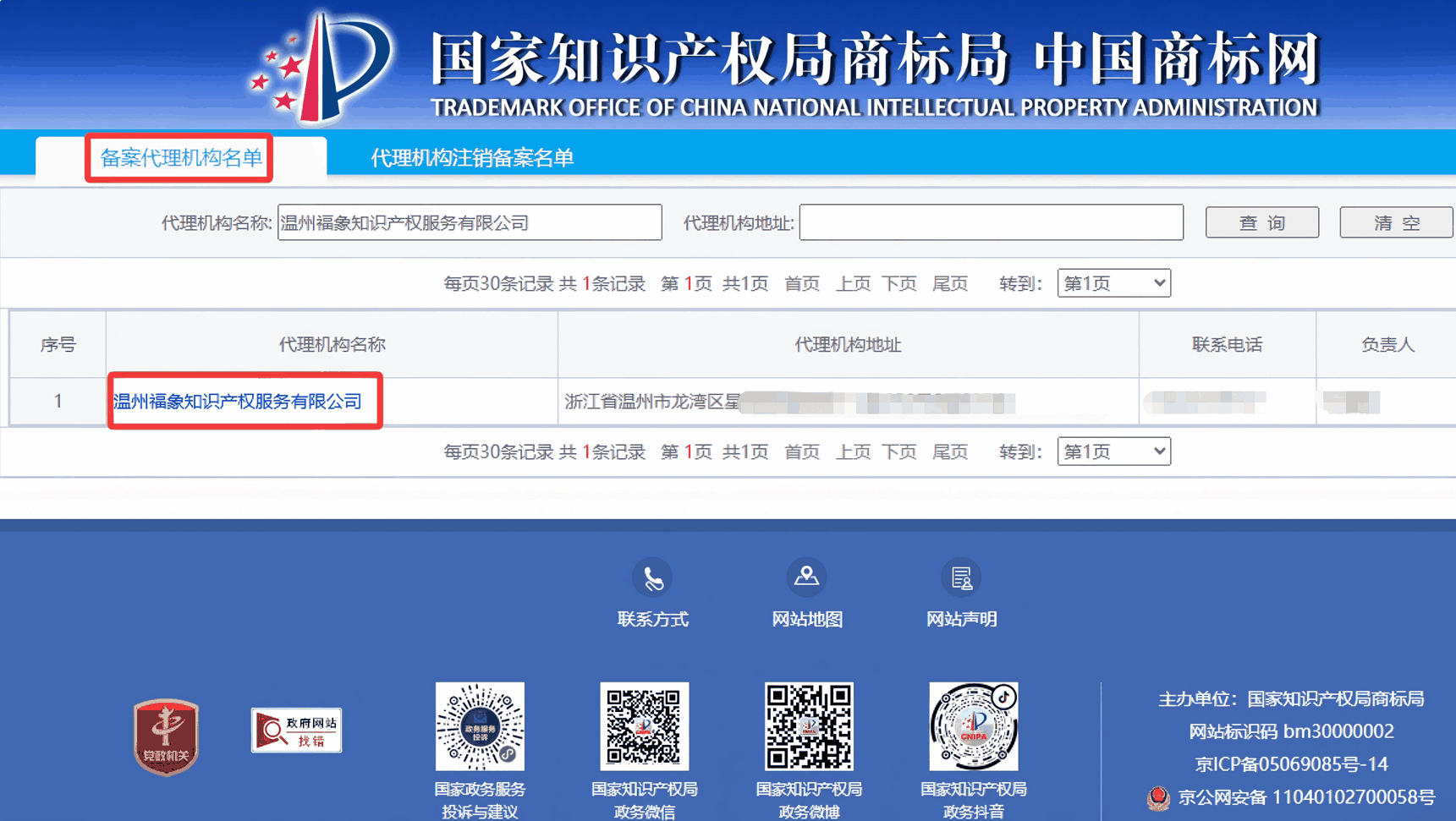Click the 京ICP备05069085号-14 text

pyautogui.click(x=1291, y=764)
